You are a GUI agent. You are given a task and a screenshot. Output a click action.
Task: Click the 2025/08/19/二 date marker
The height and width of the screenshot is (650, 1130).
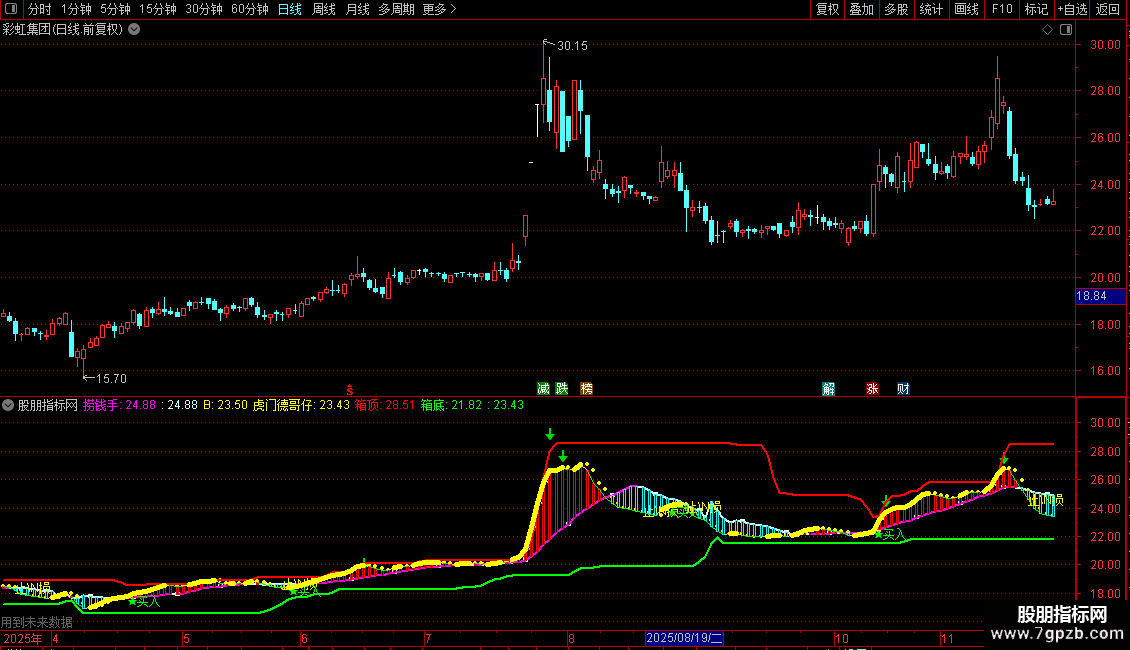(x=684, y=638)
